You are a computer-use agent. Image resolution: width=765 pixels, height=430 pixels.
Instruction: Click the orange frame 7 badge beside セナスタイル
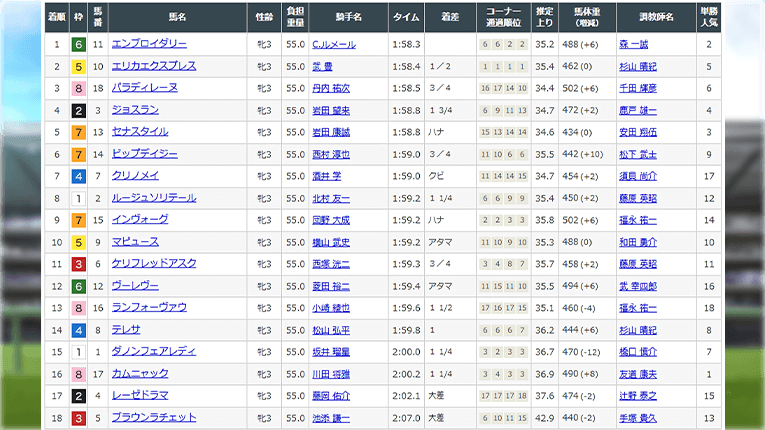pos(78,132)
